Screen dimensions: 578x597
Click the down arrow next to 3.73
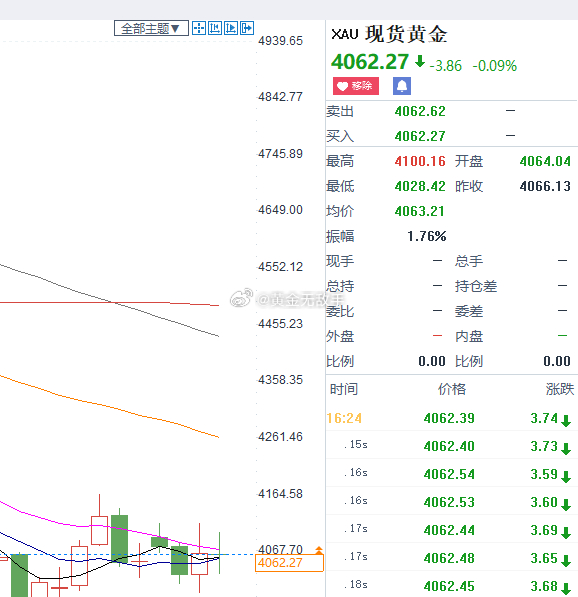(566, 449)
